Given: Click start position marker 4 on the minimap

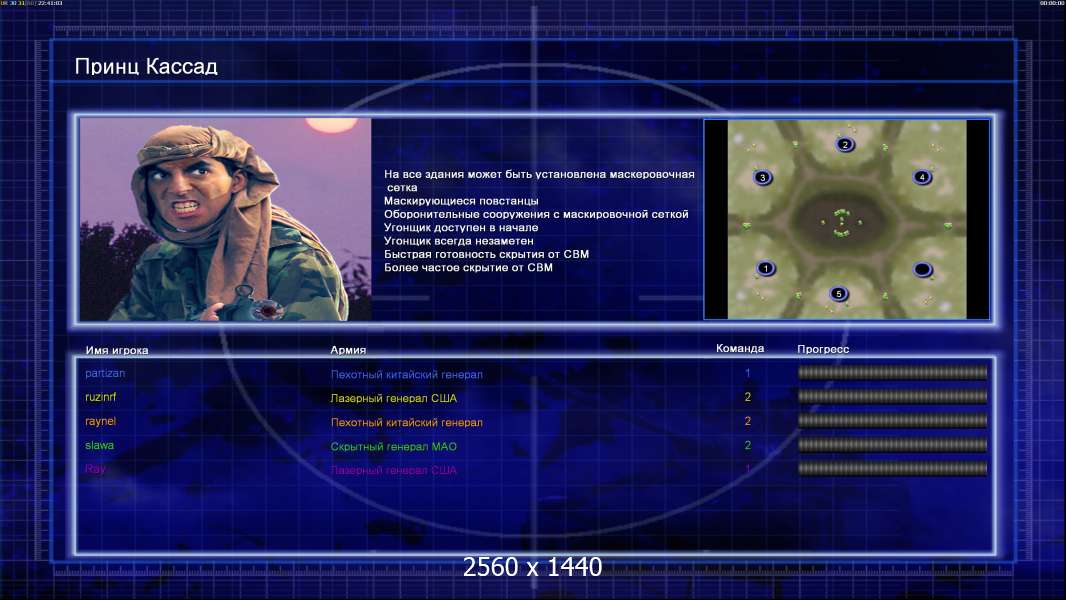Looking at the screenshot, I should (922, 177).
